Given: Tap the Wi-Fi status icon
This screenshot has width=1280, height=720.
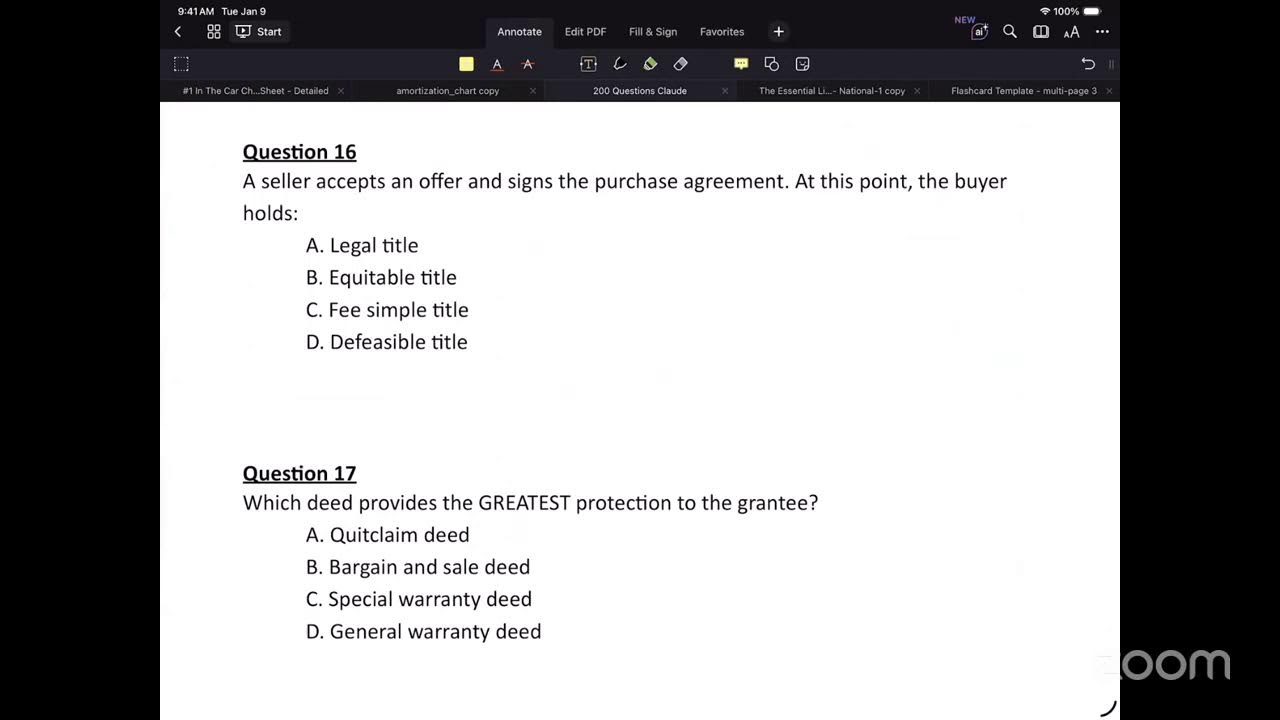Looking at the screenshot, I should (1045, 12).
